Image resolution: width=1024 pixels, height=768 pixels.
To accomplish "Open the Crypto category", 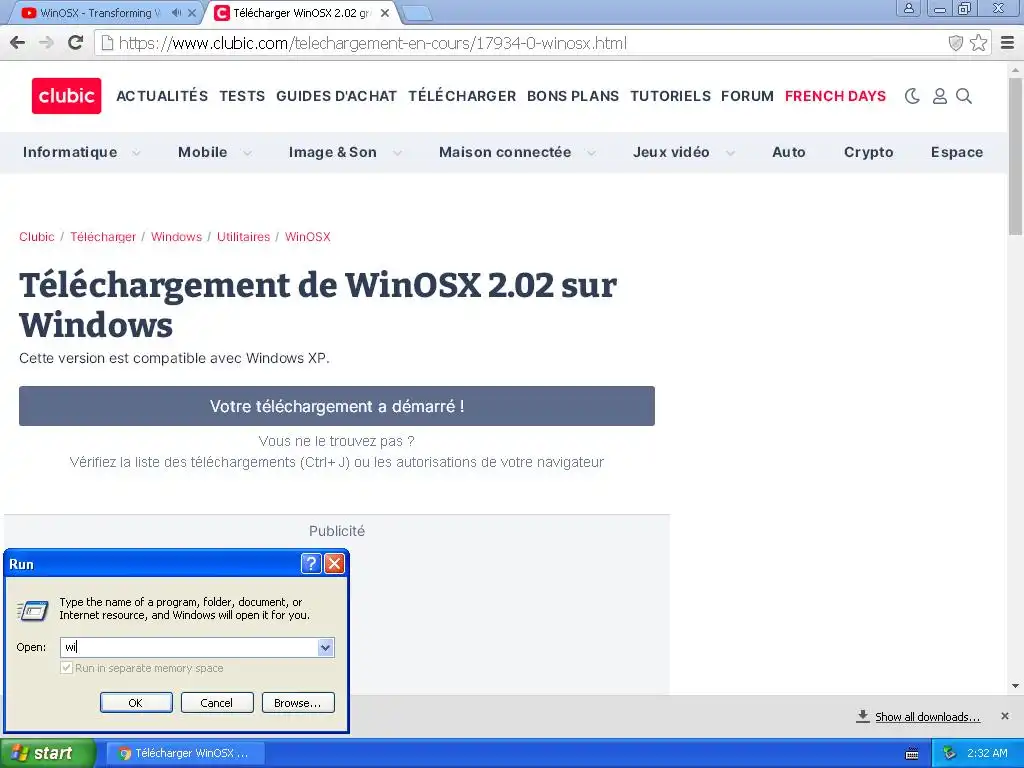I will tap(869, 152).
